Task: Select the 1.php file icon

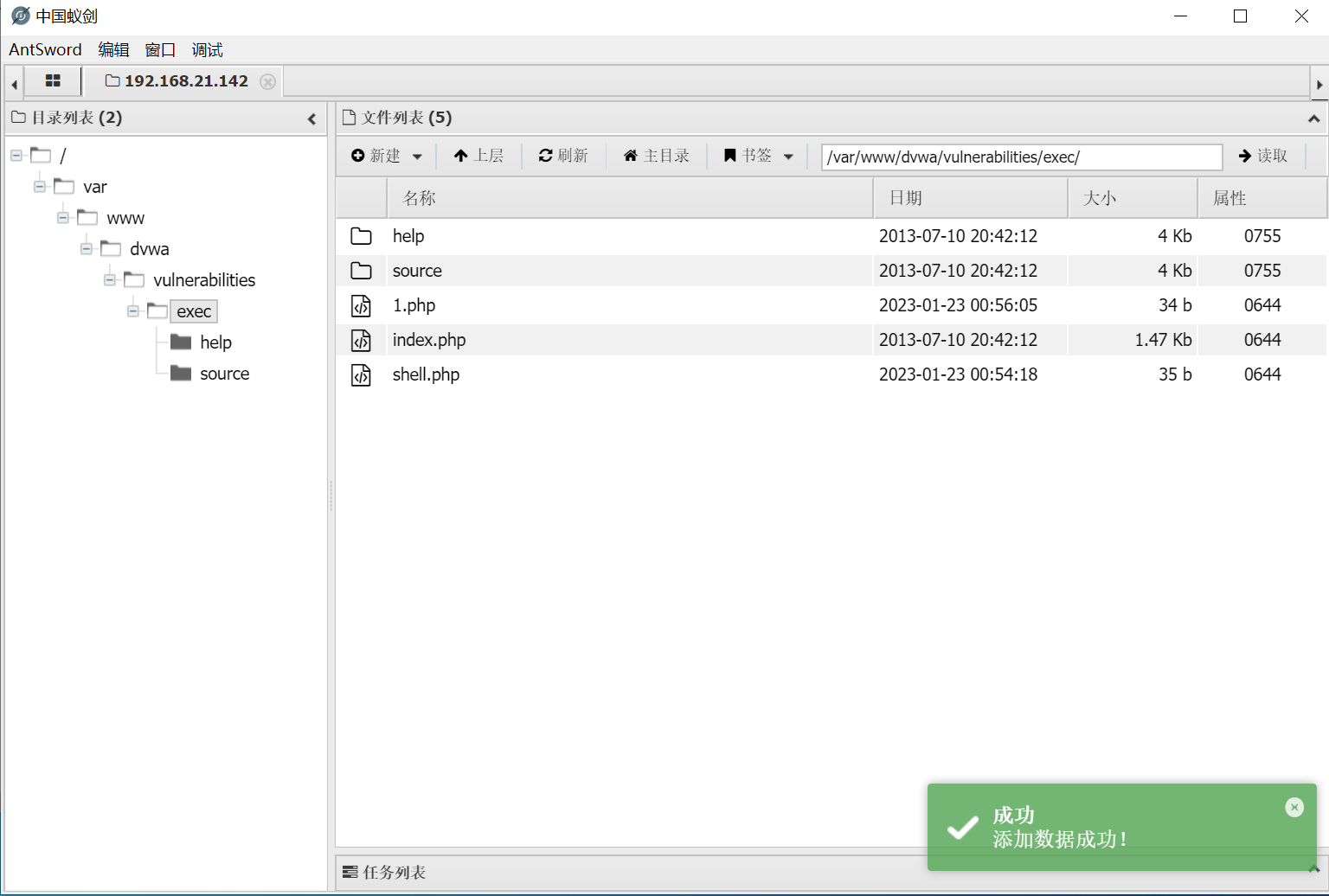Action: pyautogui.click(x=362, y=304)
